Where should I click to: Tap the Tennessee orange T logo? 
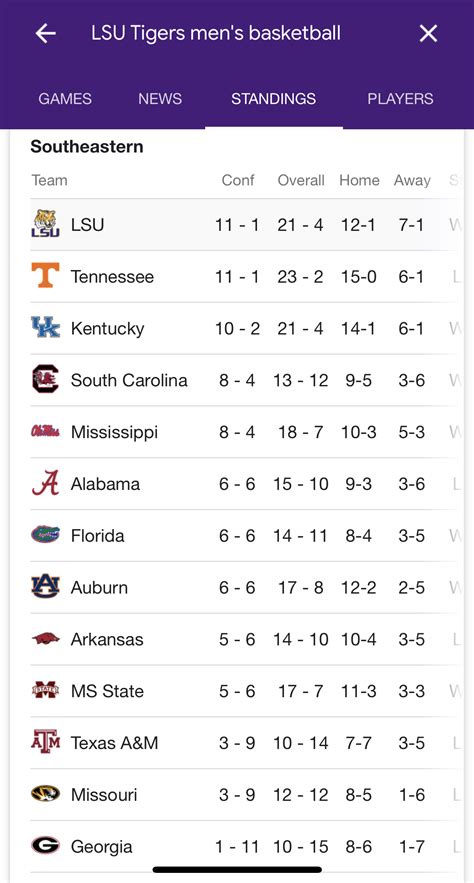46,276
